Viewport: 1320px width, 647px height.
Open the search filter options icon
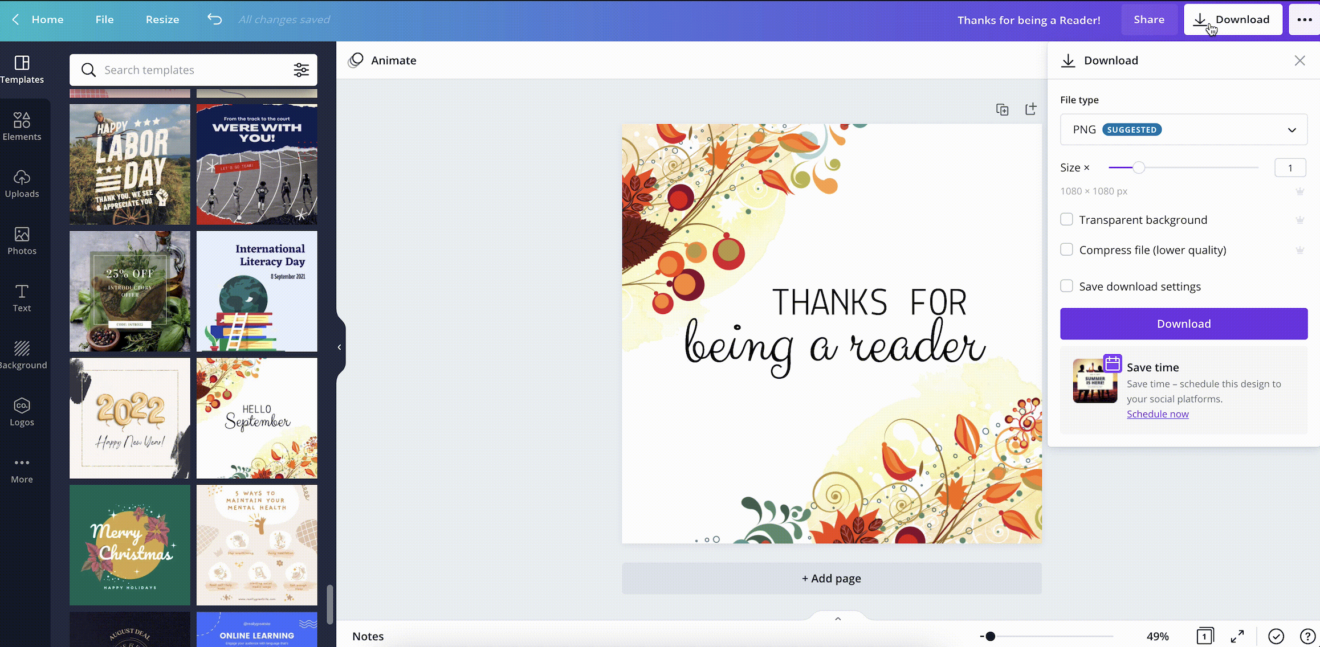pyautogui.click(x=302, y=70)
